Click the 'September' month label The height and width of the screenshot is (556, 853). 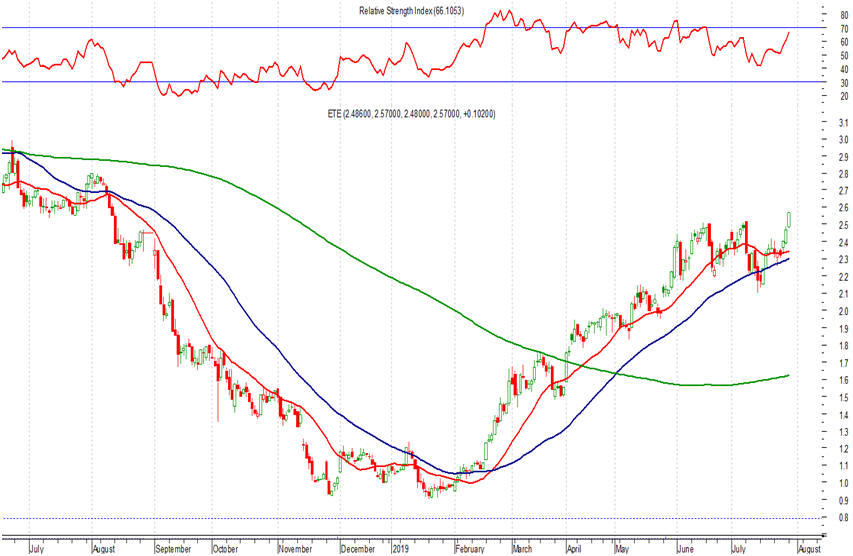click(173, 548)
